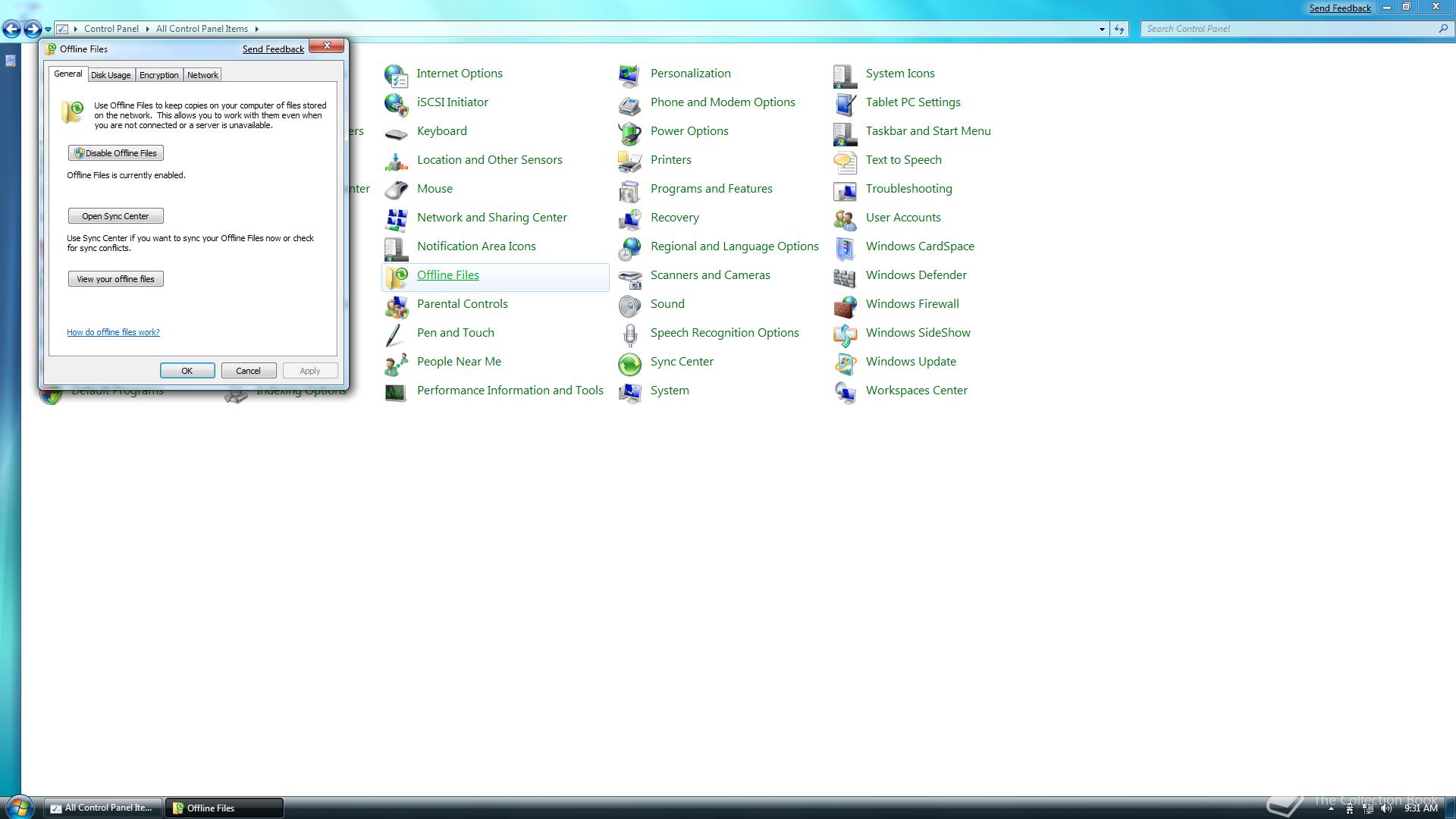The width and height of the screenshot is (1456, 819).
Task: Open the Tablet PC Settings link
Action: coord(913,102)
